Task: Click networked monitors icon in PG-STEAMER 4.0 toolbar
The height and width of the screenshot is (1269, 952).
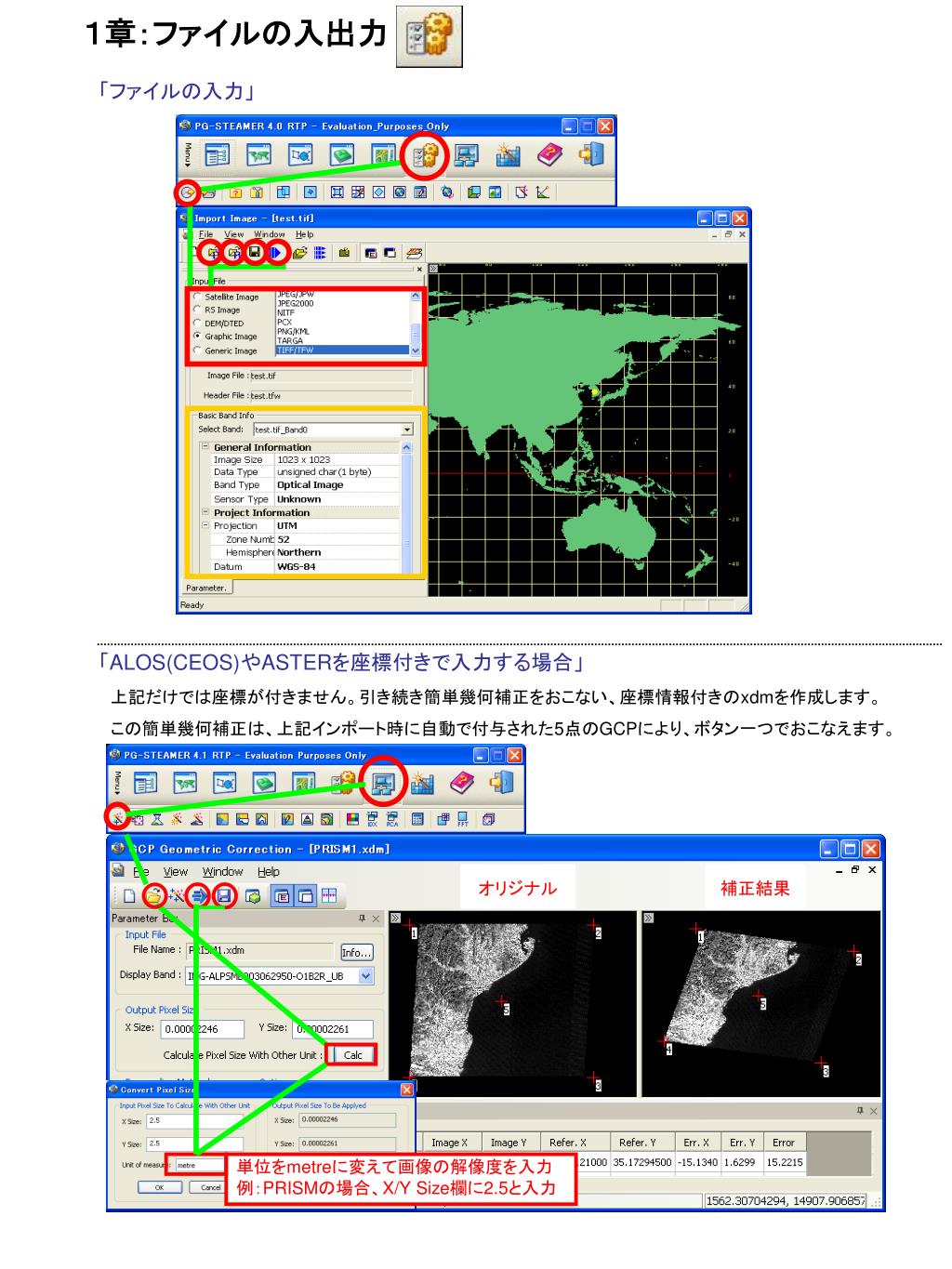Action: click(x=468, y=156)
